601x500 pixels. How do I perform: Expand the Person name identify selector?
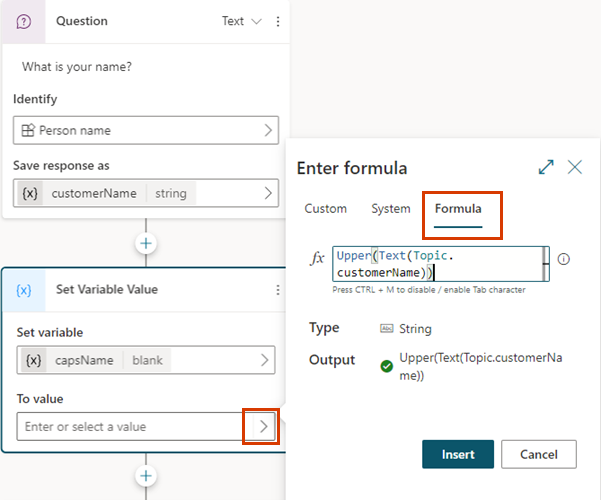(268, 130)
